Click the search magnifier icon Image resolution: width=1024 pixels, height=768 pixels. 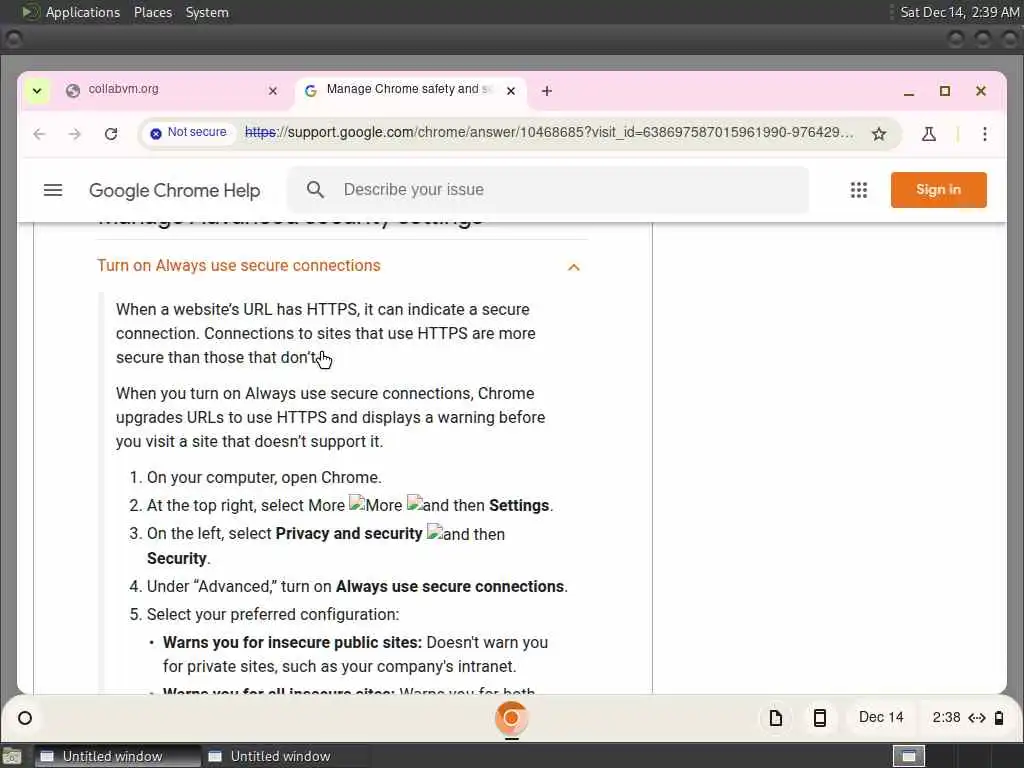pos(315,189)
